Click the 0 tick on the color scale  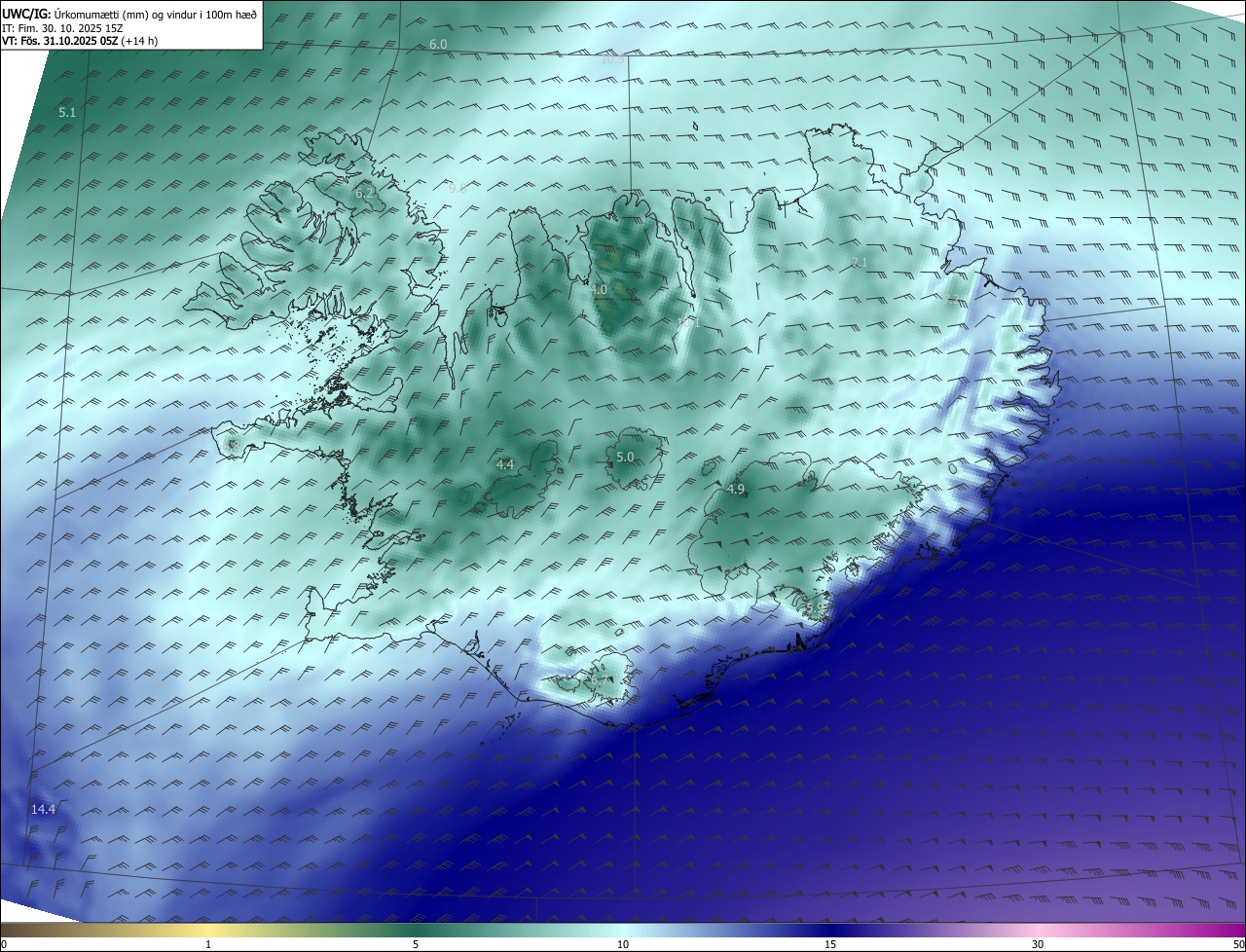[4, 944]
